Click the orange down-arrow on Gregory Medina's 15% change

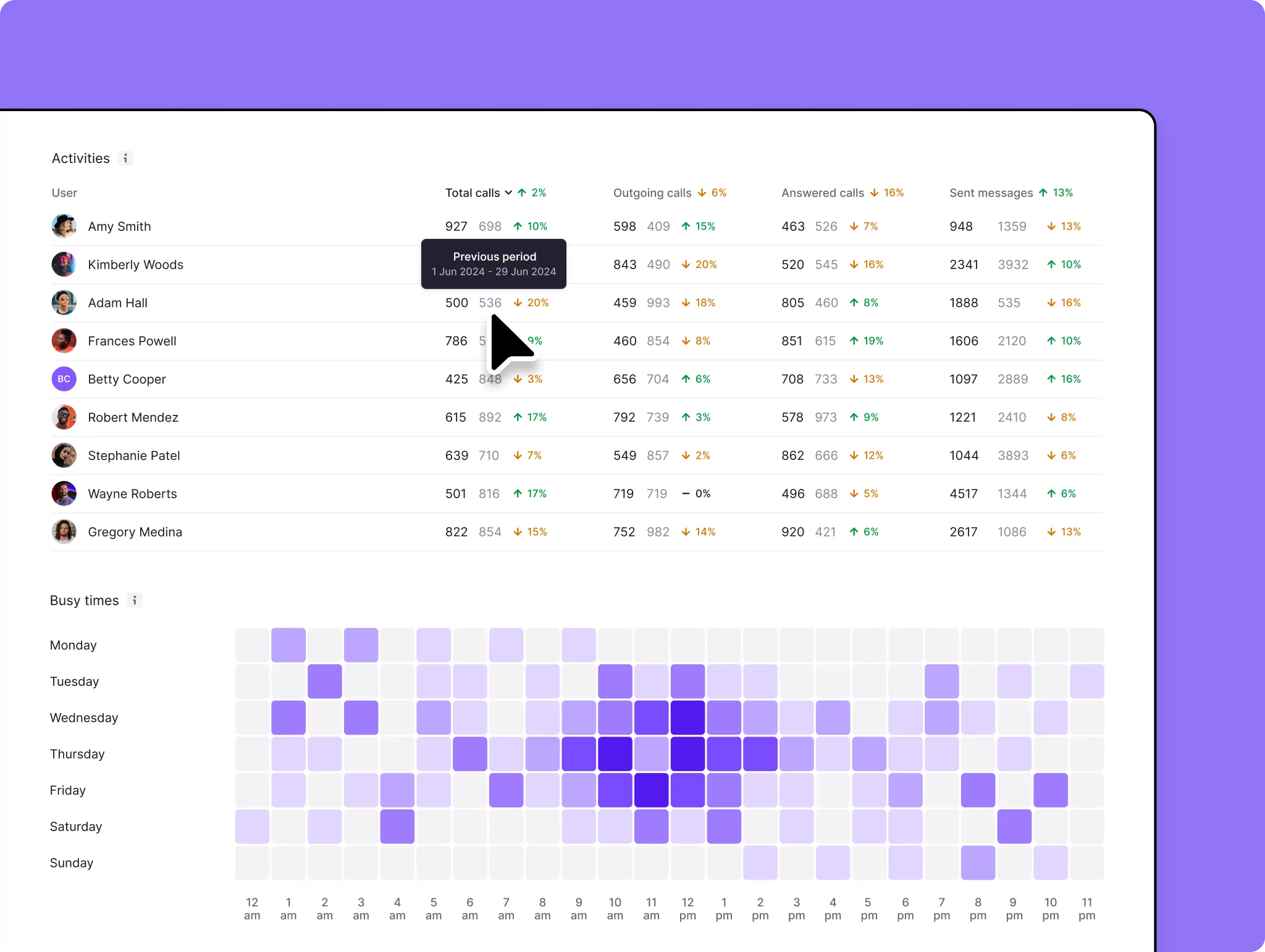click(x=518, y=532)
